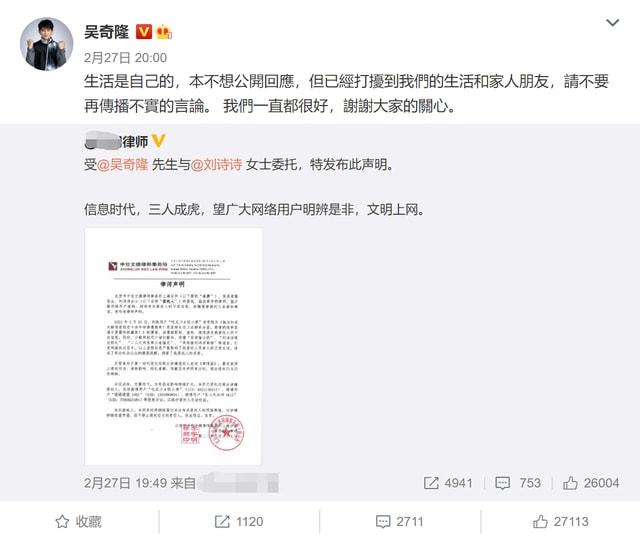
Task: Open the 吴奇隆 username profile link
Action: (x=107, y=32)
